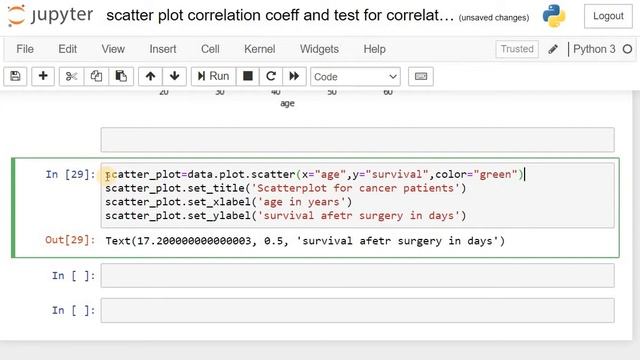The height and width of the screenshot is (360, 640).
Task: Open the command palette keyboard icon
Action: tap(421, 76)
